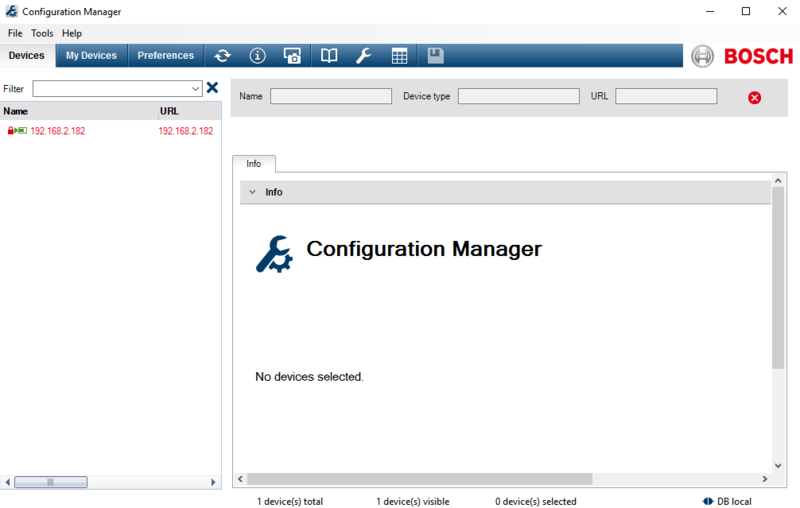Open the table view grid icon

[x=399, y=56]
